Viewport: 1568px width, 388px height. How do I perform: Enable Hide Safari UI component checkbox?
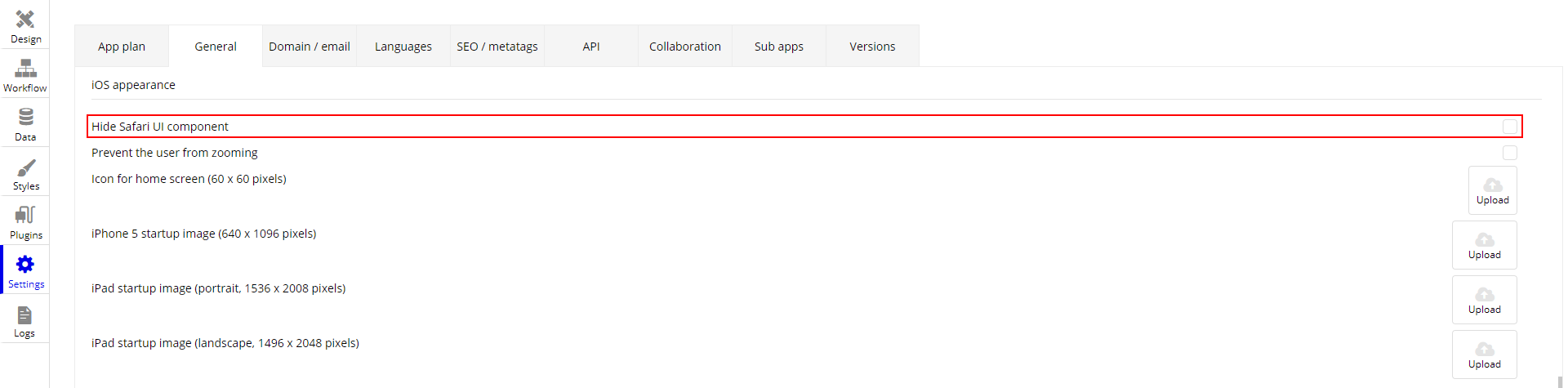coord(1510,127)
